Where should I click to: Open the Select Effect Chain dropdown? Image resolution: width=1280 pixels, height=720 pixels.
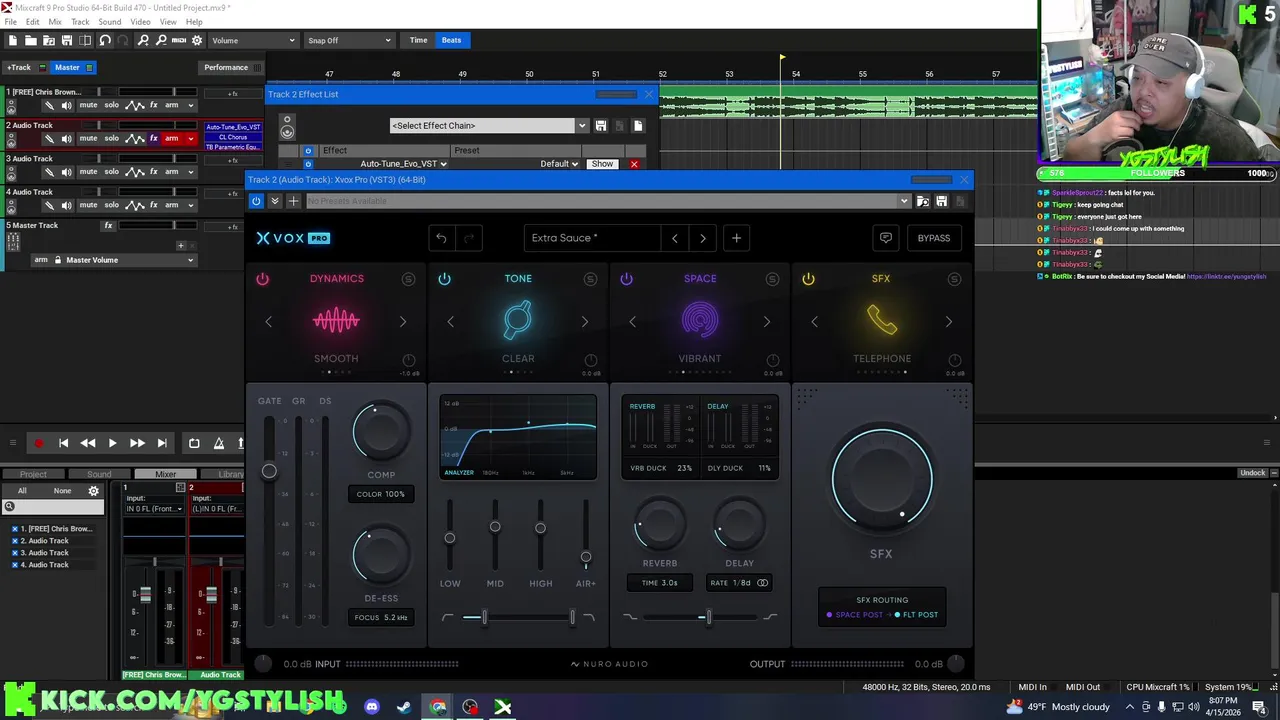489,126
